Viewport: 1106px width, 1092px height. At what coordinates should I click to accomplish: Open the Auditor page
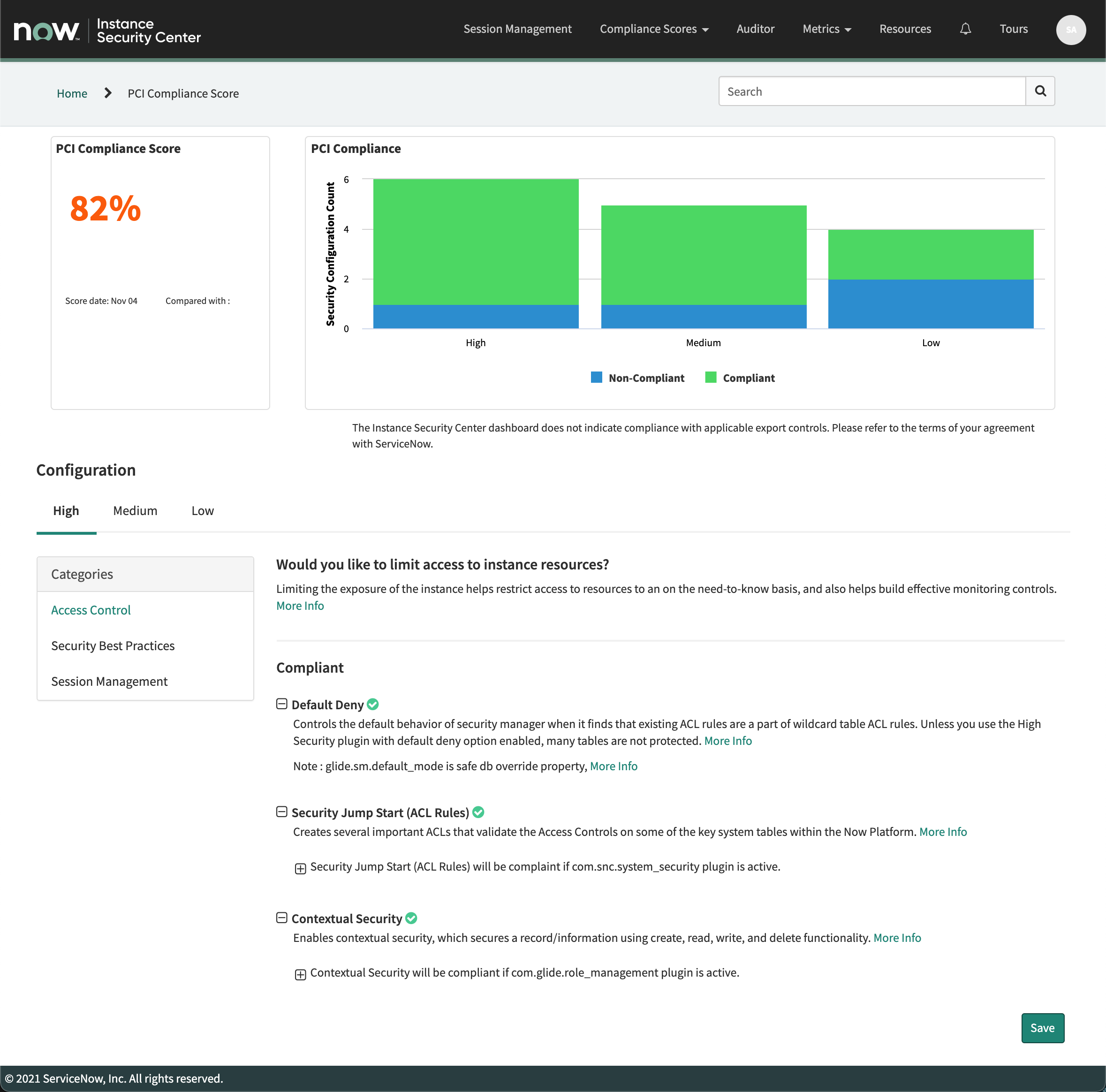tap(755, 29)
